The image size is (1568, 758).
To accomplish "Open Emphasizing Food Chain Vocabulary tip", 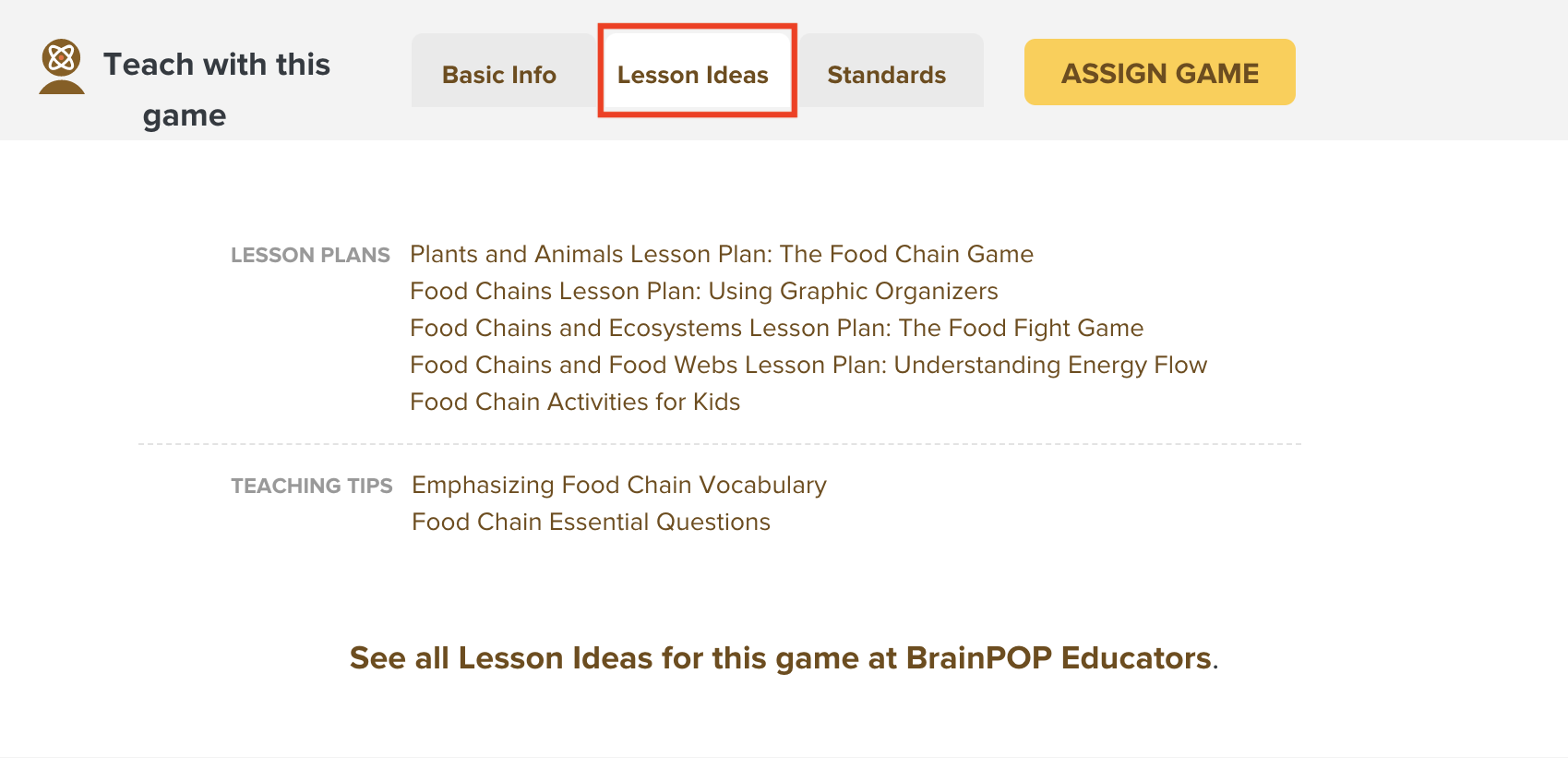I will point(619,485).
